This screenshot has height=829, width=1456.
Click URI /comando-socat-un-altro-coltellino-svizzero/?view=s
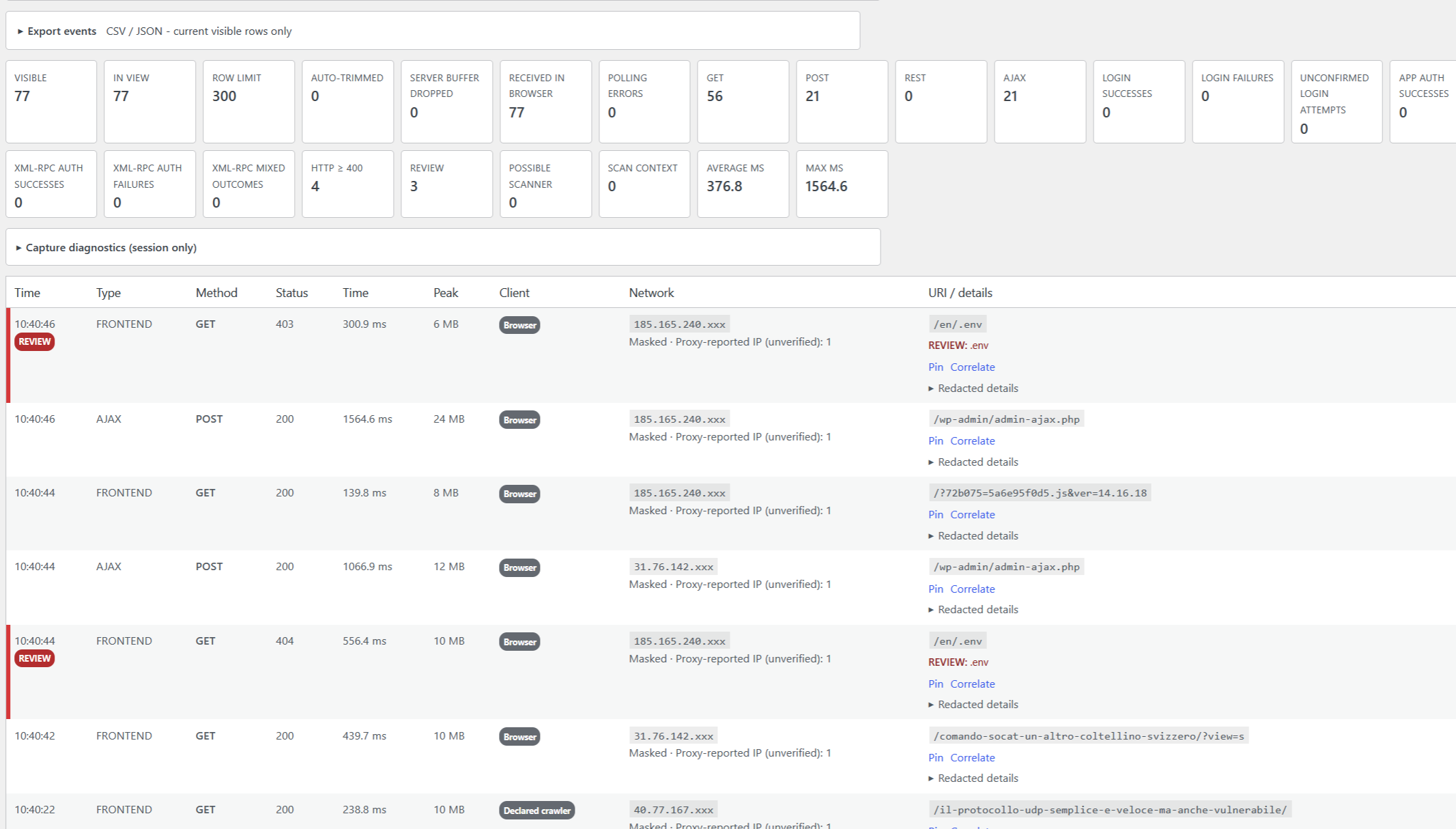click(x=1088, y=736)
